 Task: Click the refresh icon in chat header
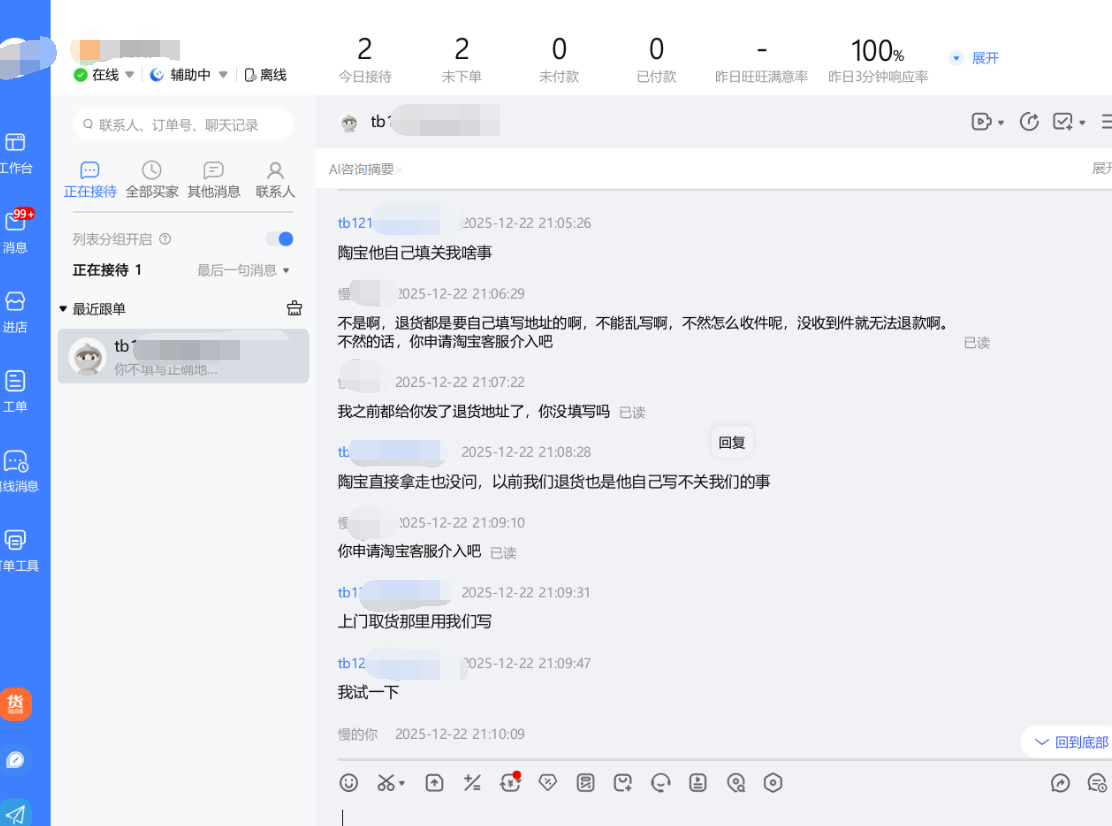click(1029, 122)
